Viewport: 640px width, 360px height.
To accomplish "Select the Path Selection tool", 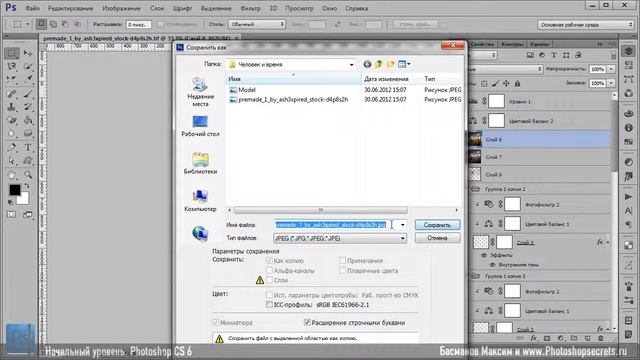I will point(12,160).
